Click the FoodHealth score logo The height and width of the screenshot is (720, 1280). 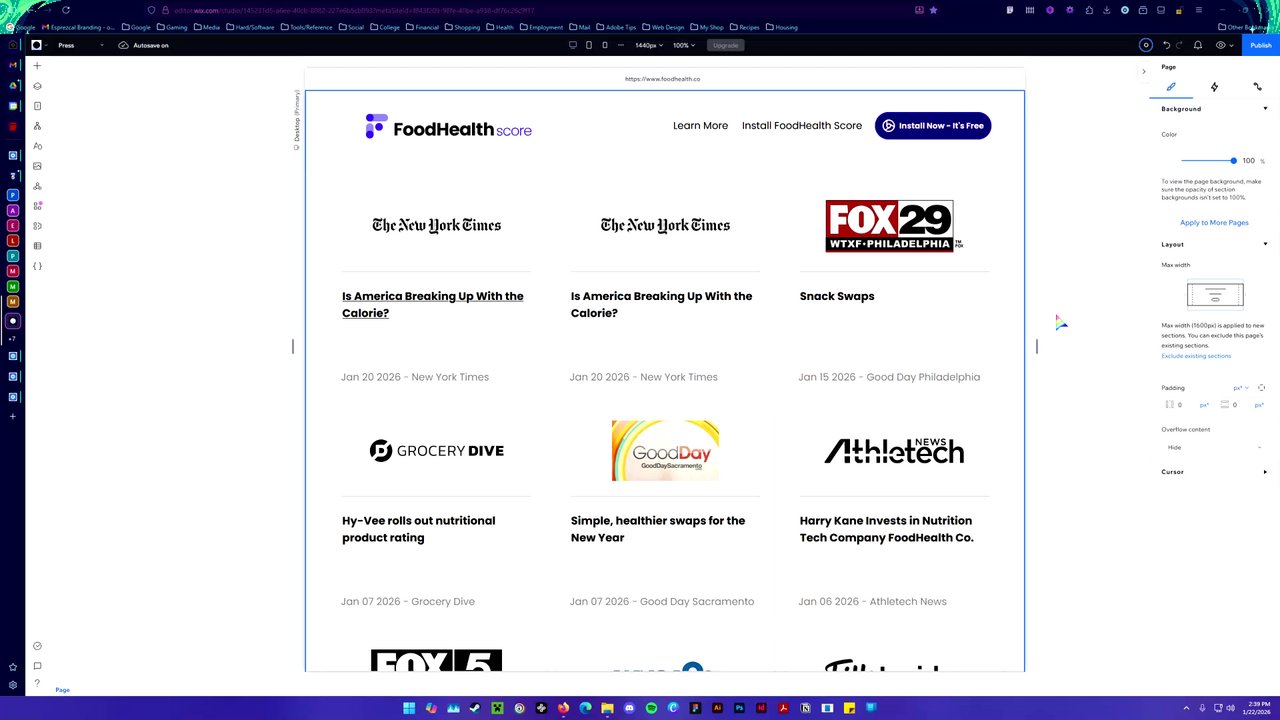(448, 127)
